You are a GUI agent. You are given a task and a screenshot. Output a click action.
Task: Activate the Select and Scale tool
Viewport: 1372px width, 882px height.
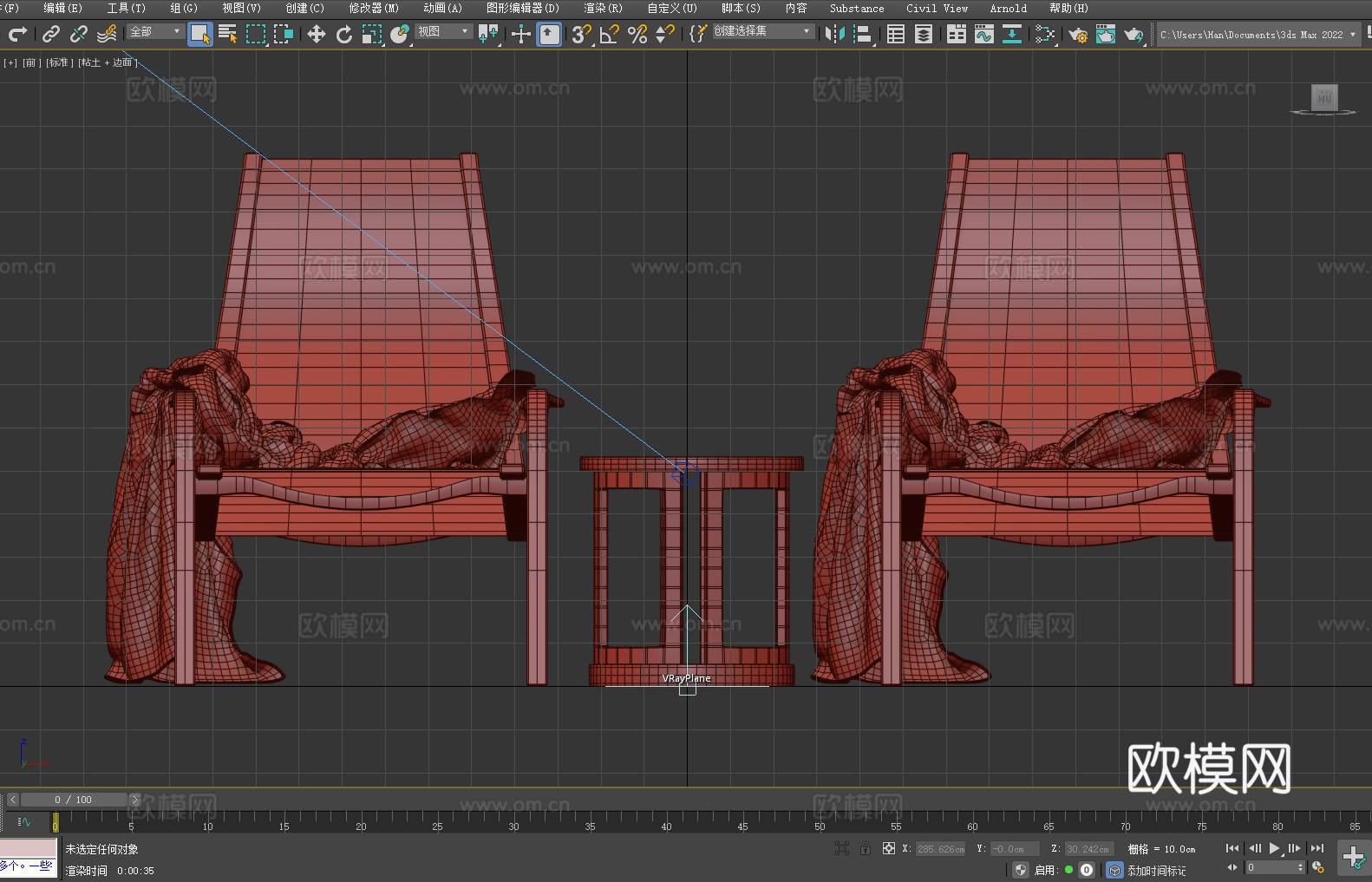click(x=372, y=35)
